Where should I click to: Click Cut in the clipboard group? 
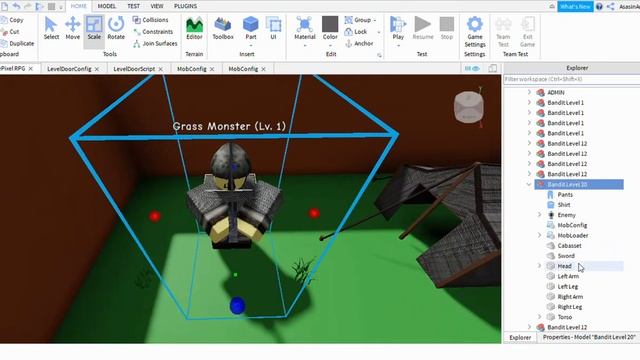(x=10, y=31)
